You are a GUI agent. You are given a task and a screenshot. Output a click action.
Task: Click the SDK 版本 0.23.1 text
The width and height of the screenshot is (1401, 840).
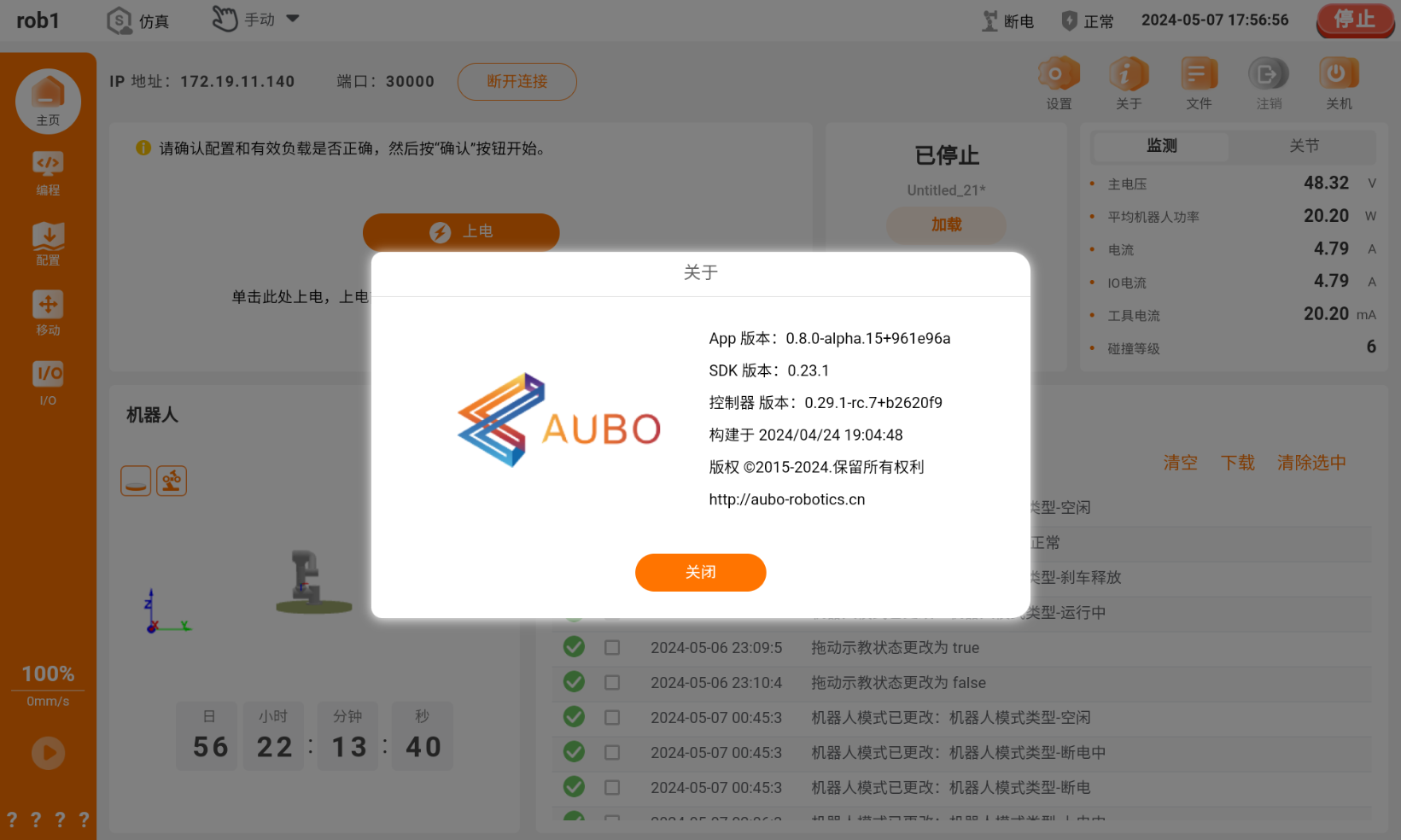768,370
